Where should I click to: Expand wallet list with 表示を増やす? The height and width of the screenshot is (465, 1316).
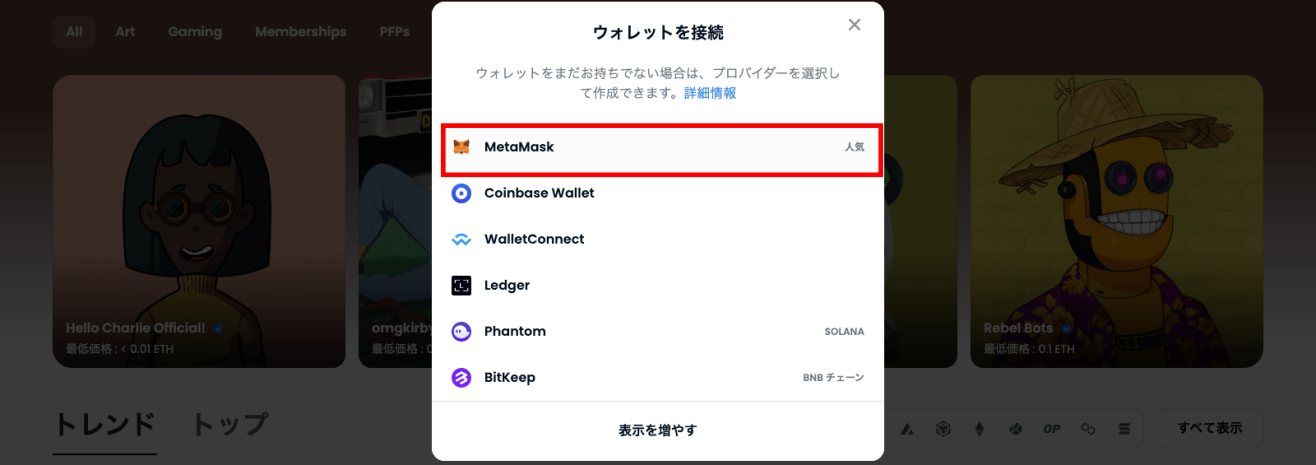tap(658, 430)
